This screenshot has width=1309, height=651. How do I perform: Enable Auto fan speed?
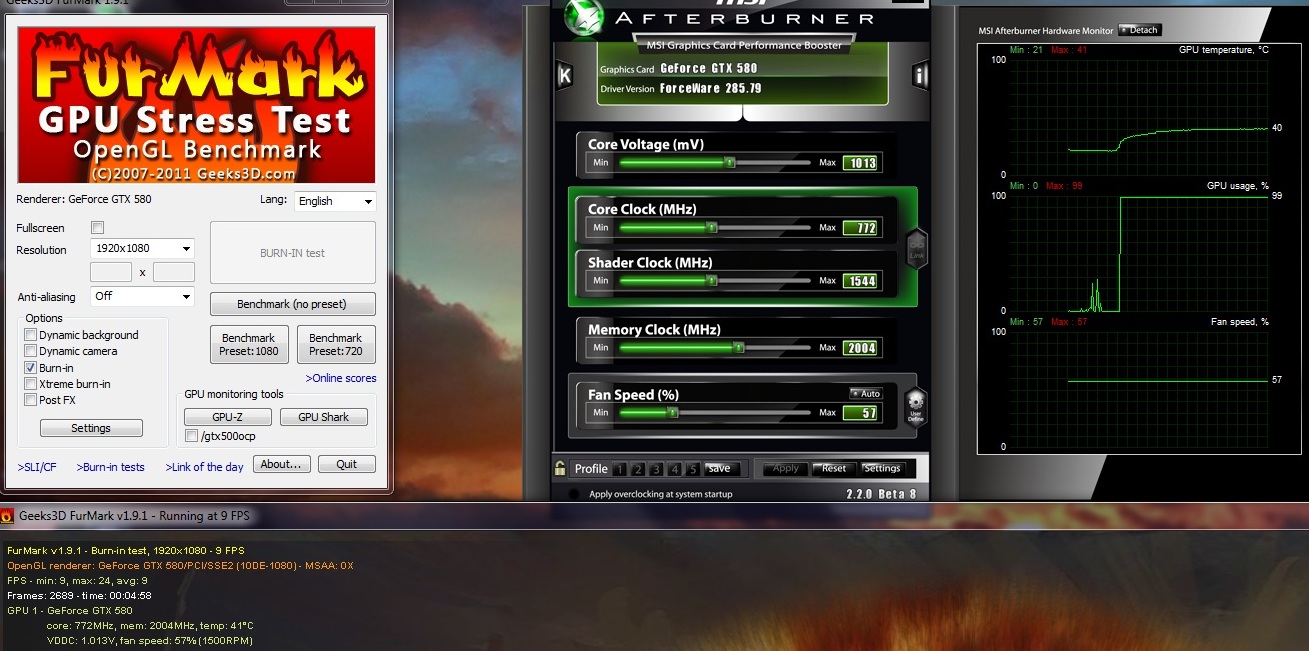click(866, 394)
